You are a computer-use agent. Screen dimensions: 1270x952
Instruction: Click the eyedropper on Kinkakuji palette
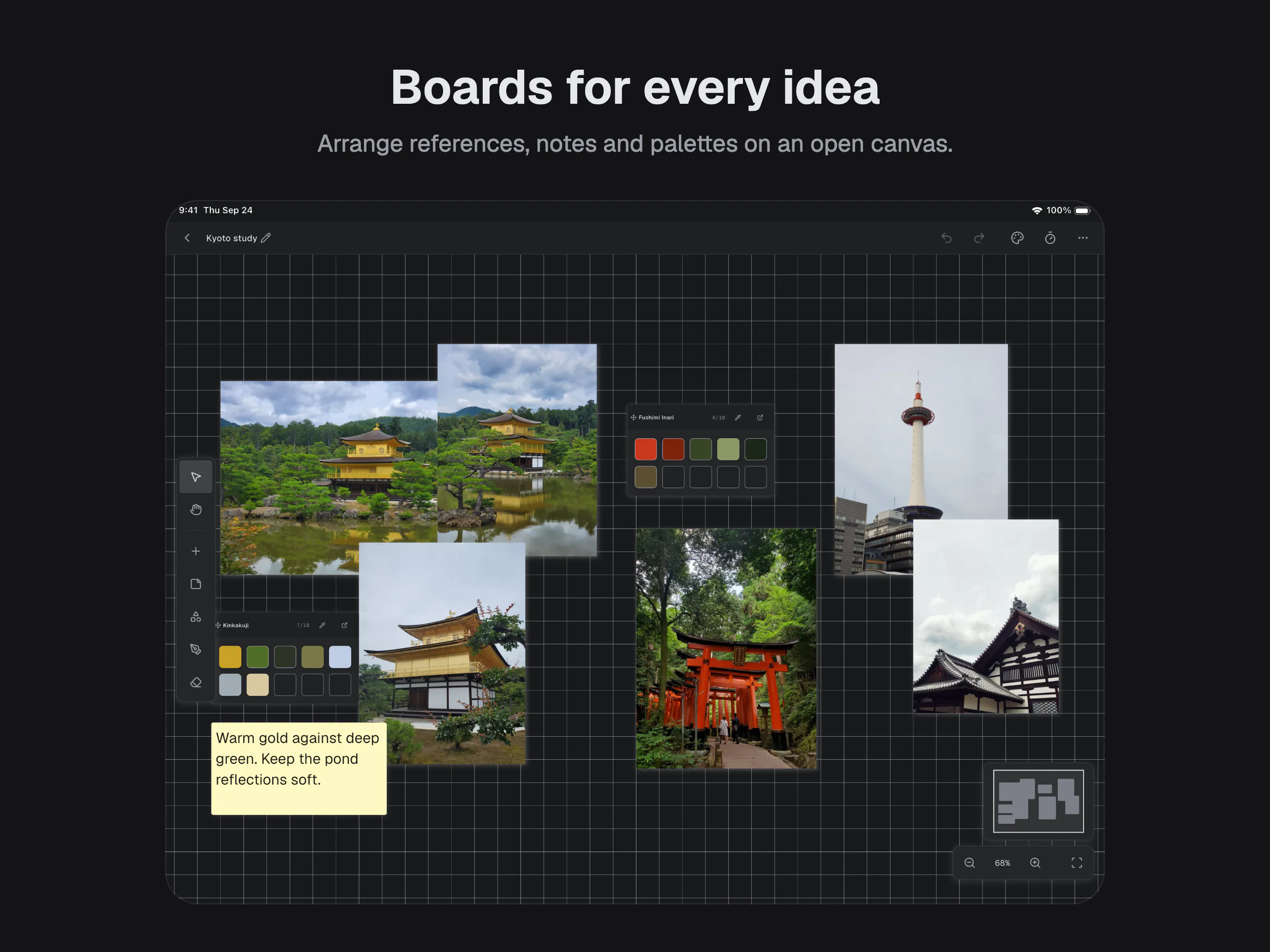point(323,625)
